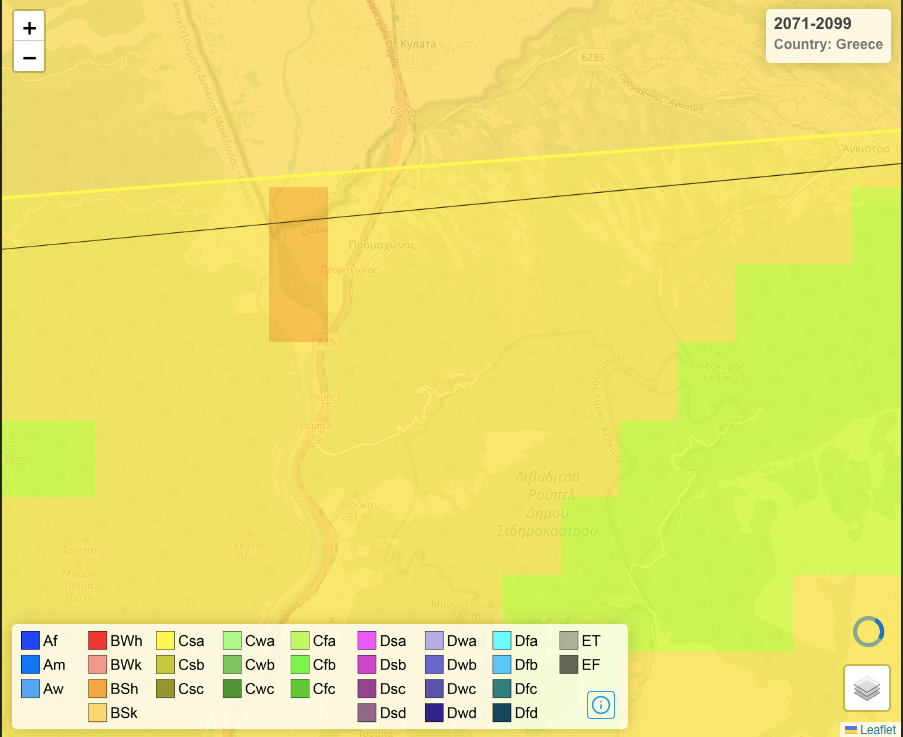Image resolution: width=903 pixels, height=737 pixels.
Task: Click the Dwa legend swatch
Action: pyautogui.click(x=434, y=640)
